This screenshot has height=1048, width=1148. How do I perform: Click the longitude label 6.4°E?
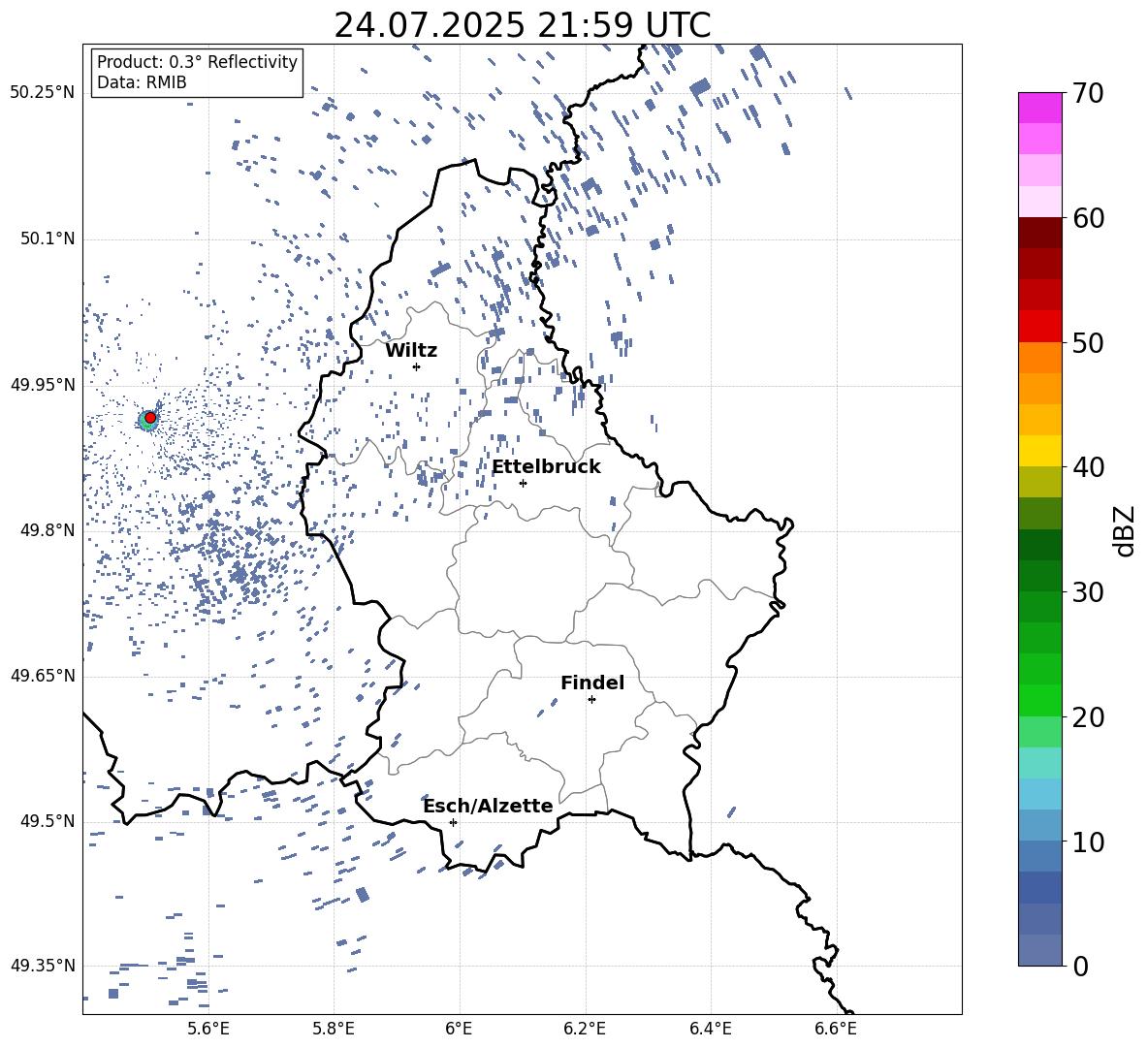[x=711, y=1029]
